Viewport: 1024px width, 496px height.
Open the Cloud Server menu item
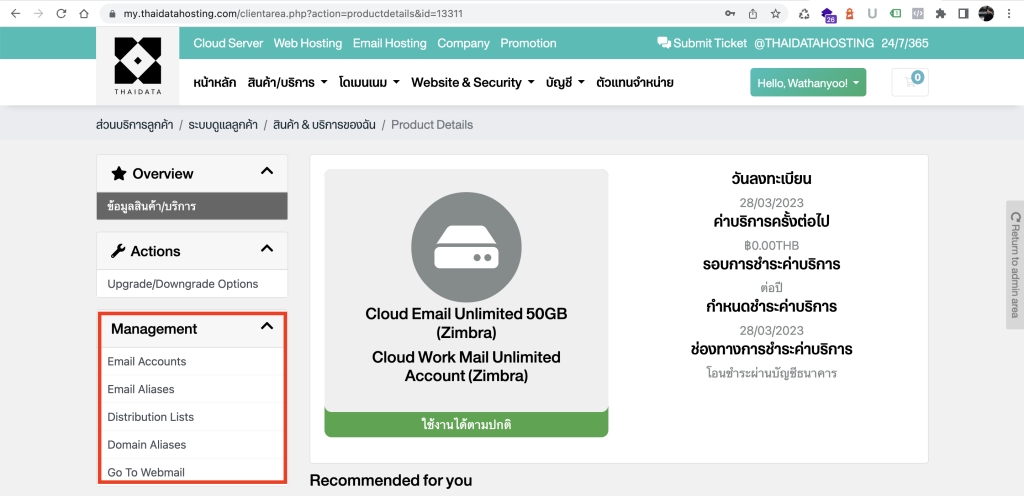pyautogui.click(x=228, y=43)
